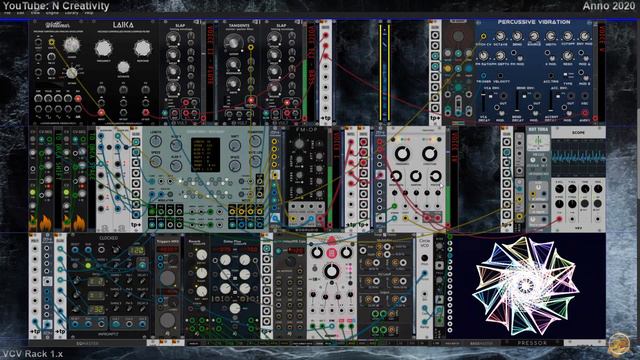This screenshot has width=640, height=360.
Task: Click the Width knob on Percussive Vibration
Action: click(x=550, y=36)
